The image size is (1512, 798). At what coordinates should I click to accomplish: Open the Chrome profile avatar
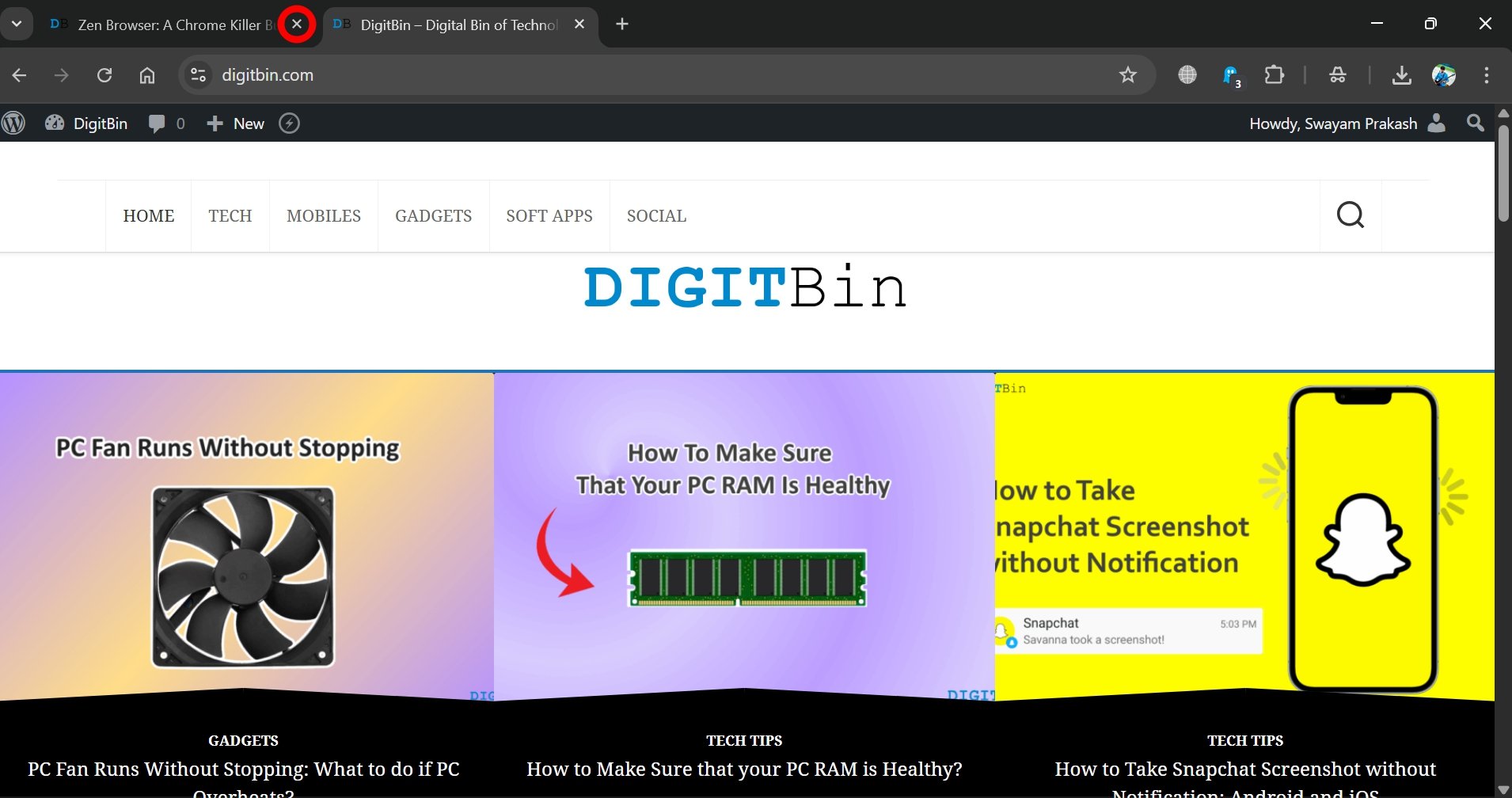pyautogui.click(x=1444, y=75)
